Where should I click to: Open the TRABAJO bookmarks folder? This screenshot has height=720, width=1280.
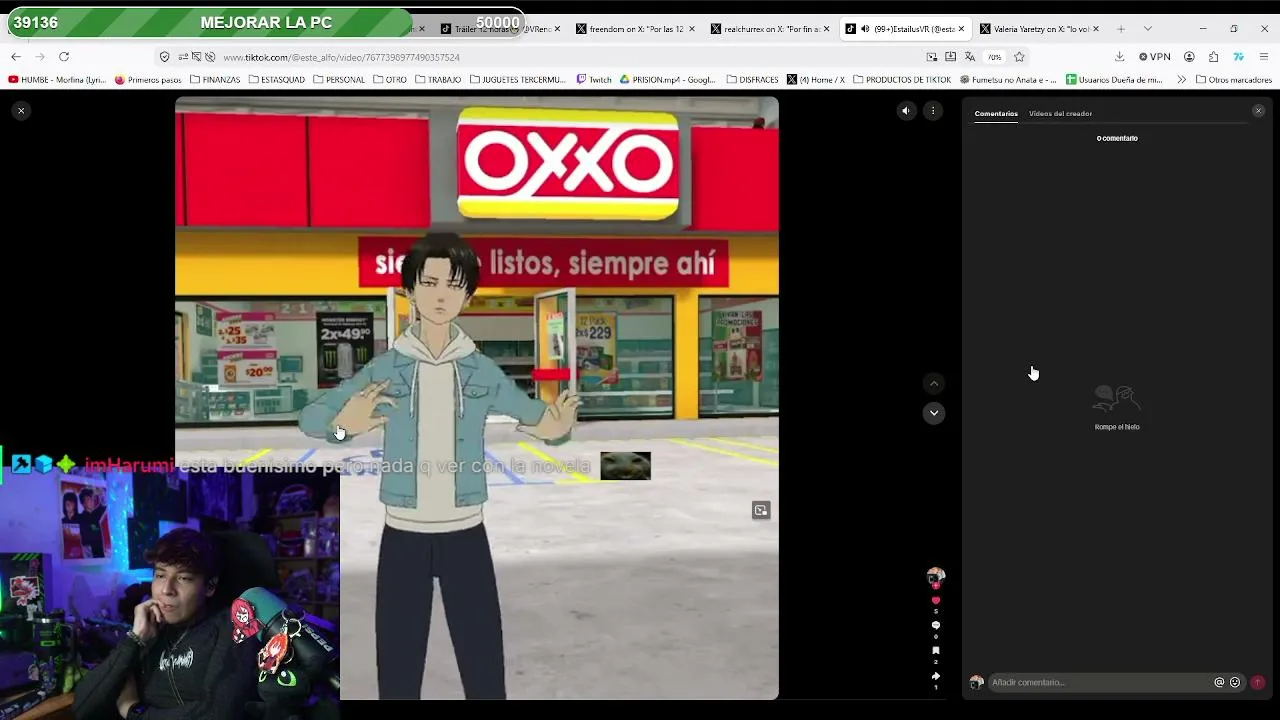click(x=438, y=80)
